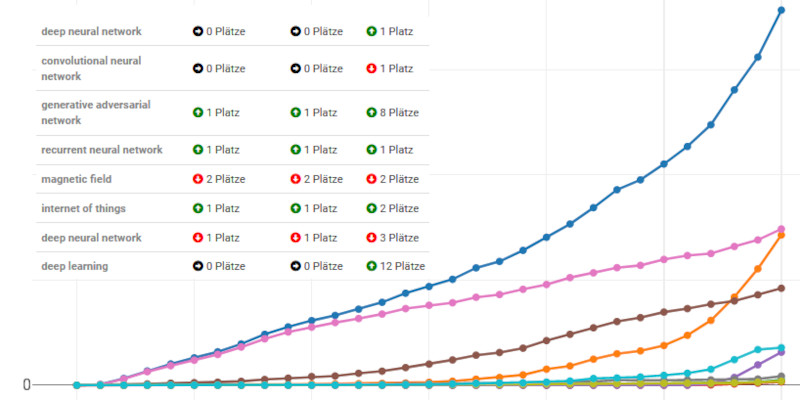Click red down arrow in convolutional neural network row
Image resolution: width=800 pixels, height=400 pixels.
tap(371, 68)
